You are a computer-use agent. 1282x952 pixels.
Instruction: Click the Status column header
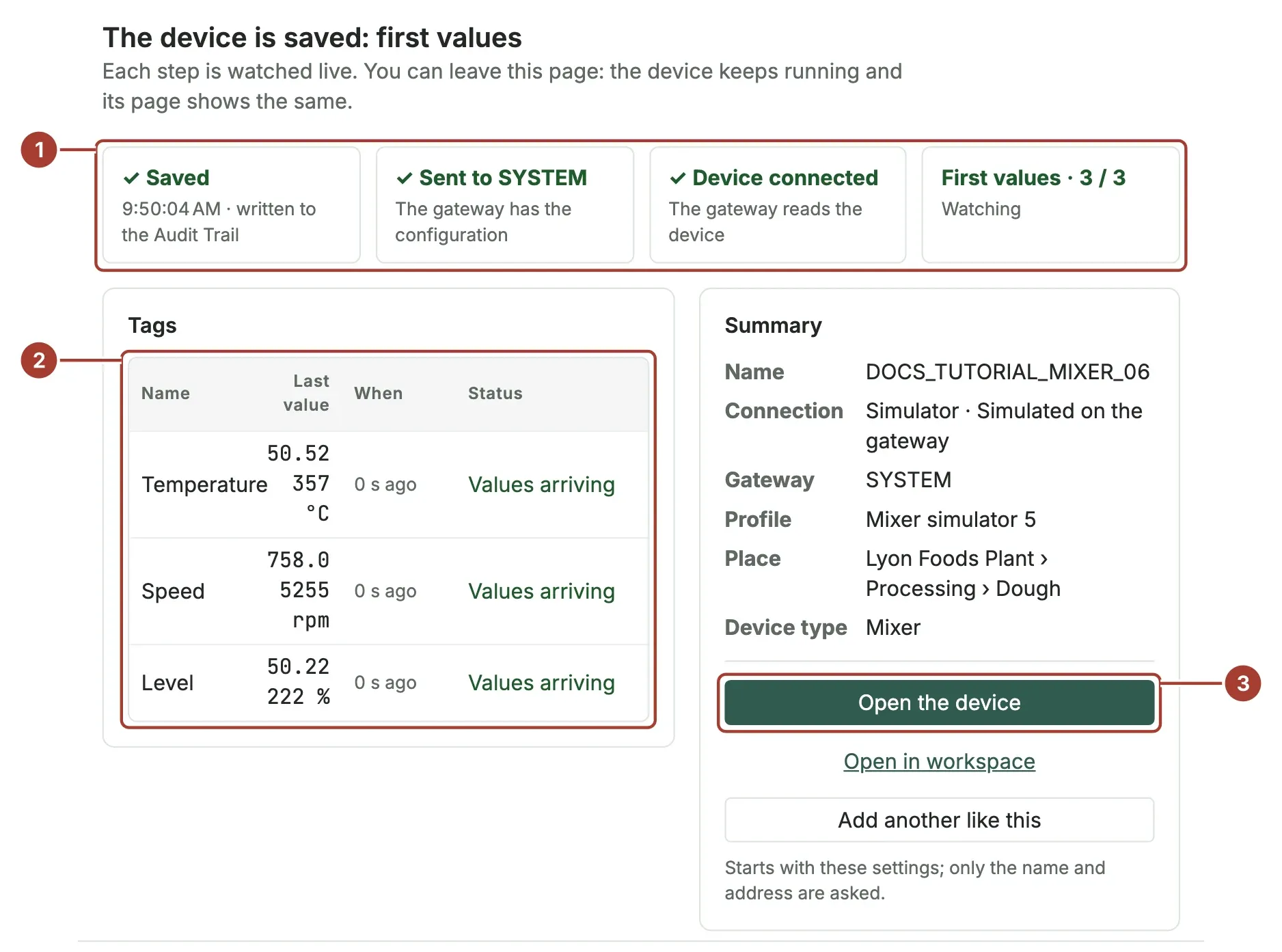[495, 393]
